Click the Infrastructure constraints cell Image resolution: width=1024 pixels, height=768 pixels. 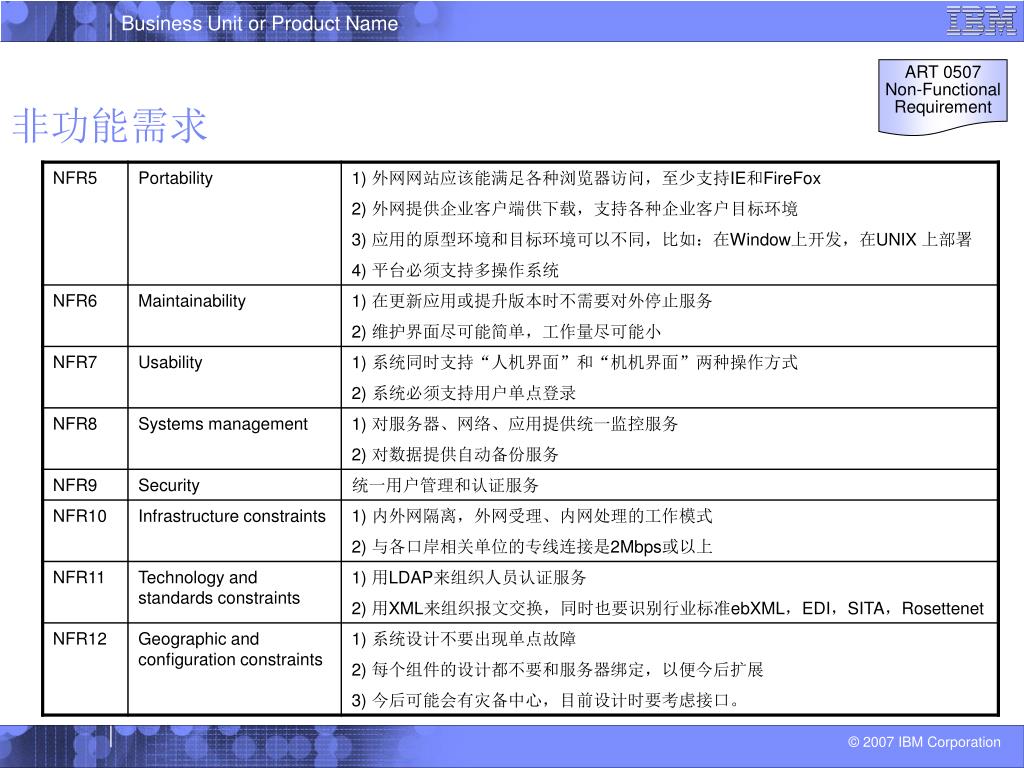(234, 530)
